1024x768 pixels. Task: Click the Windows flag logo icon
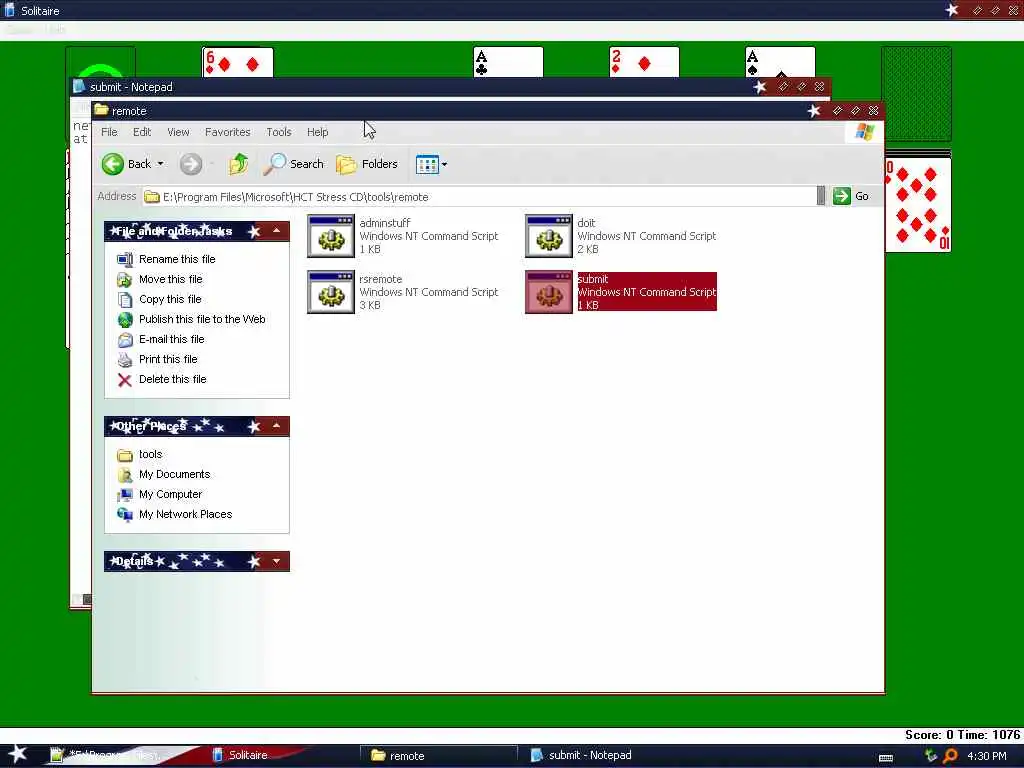click(x=864, y=132)
